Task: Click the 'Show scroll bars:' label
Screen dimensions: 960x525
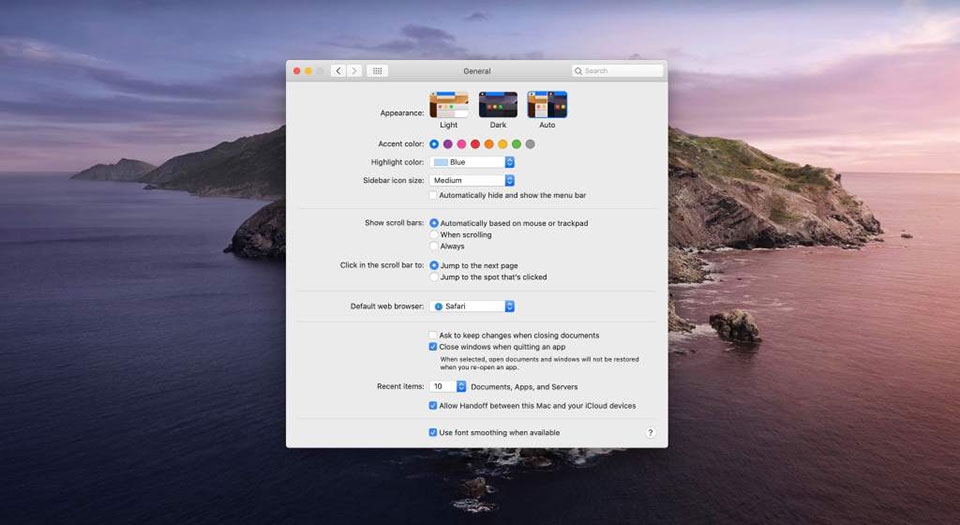Action: click(x=394, y=223)
